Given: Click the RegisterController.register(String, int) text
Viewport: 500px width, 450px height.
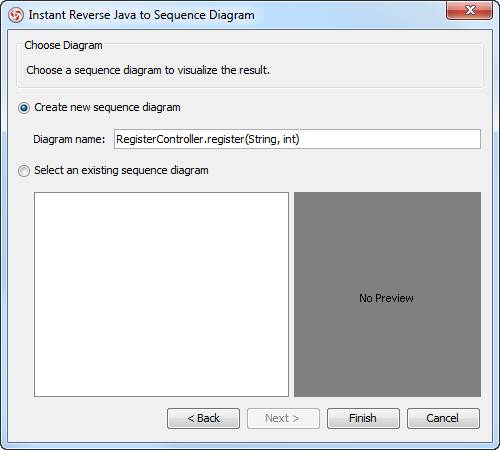Looking at the screenshot, I should coord(208,139).
